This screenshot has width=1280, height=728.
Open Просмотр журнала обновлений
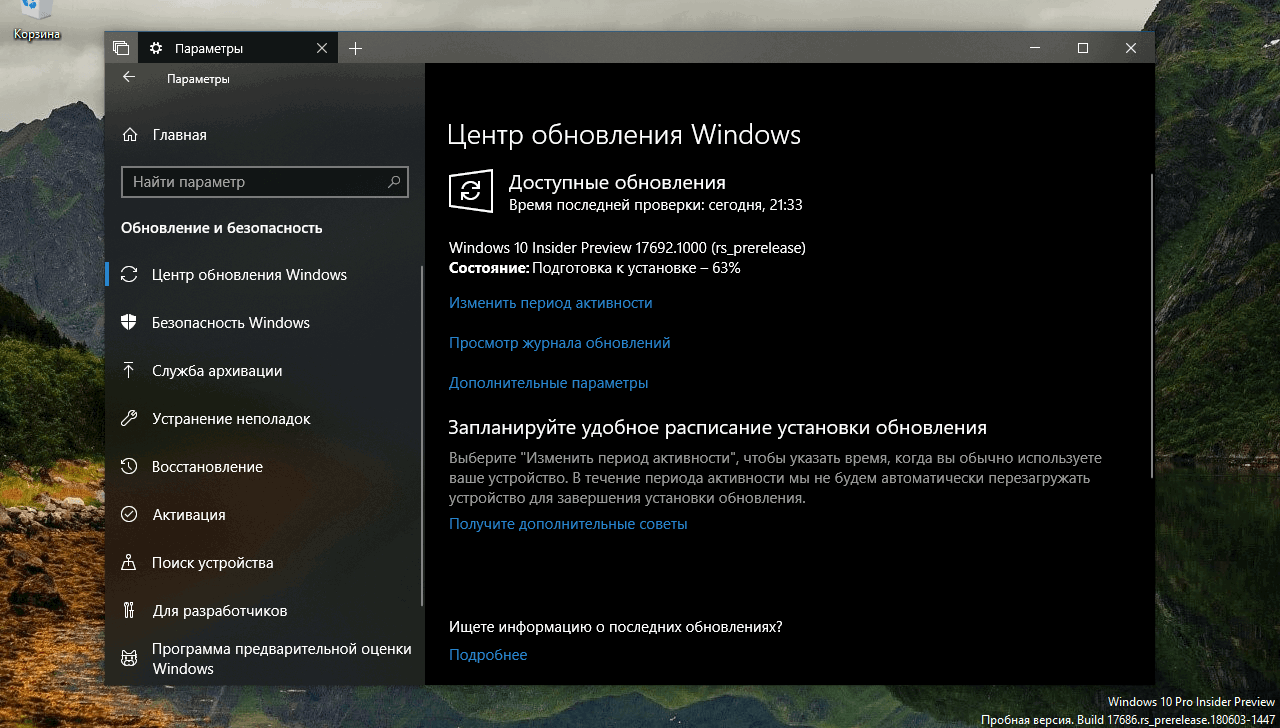click(559, 342)
